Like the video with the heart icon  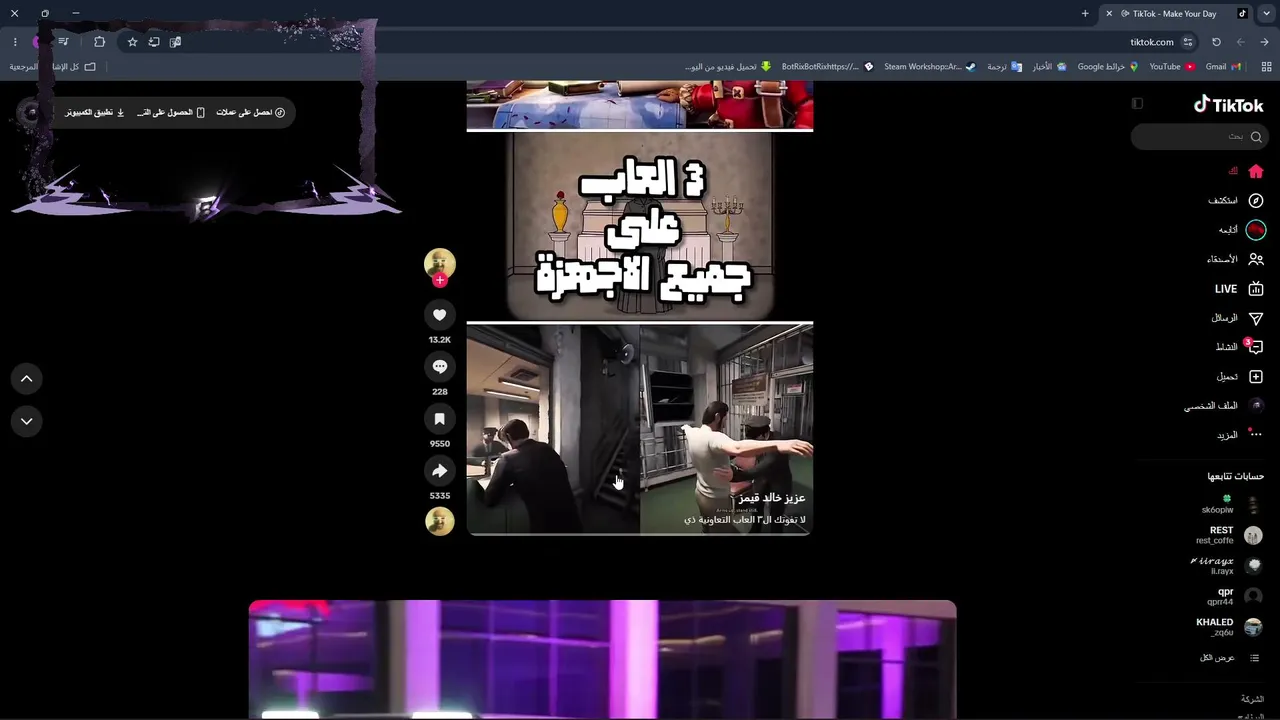[x=439, y=315]
